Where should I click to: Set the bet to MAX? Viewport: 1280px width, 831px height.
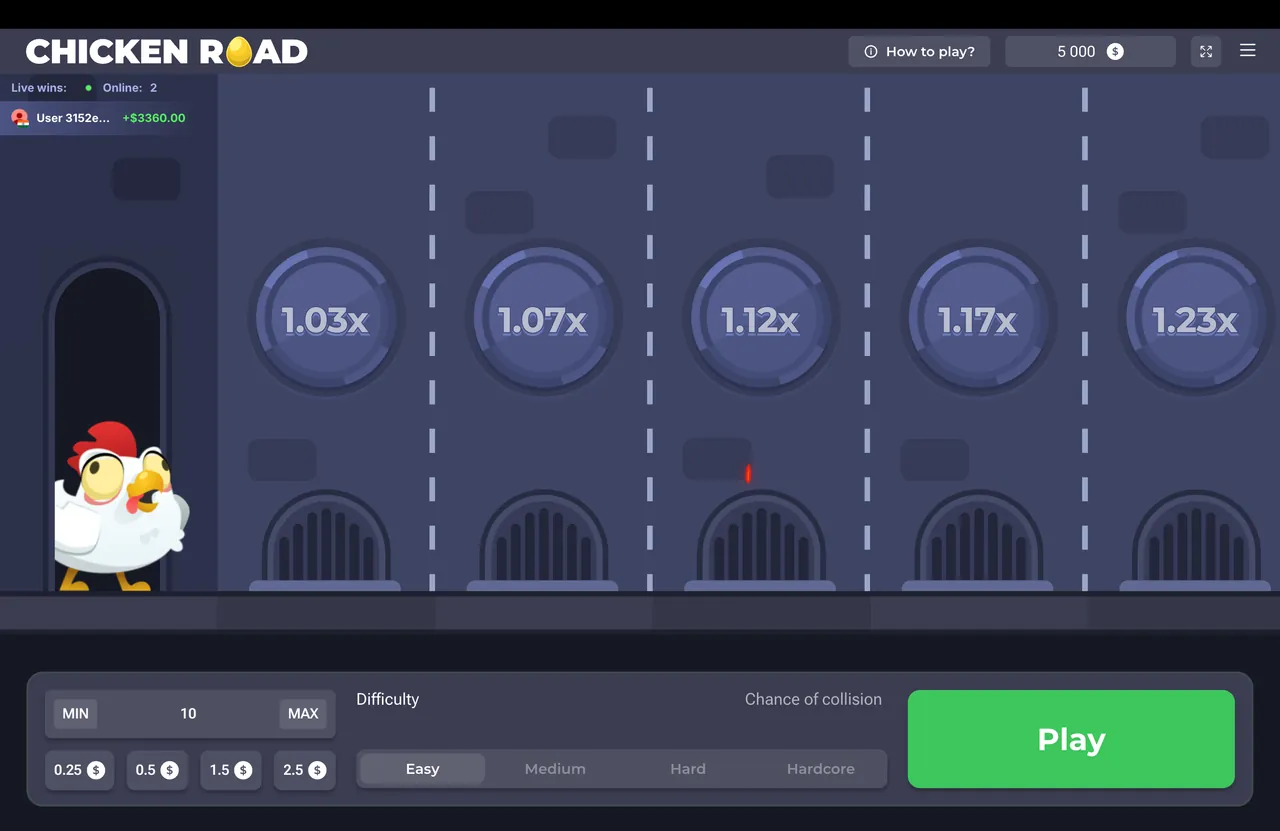(x=303, y=713)
